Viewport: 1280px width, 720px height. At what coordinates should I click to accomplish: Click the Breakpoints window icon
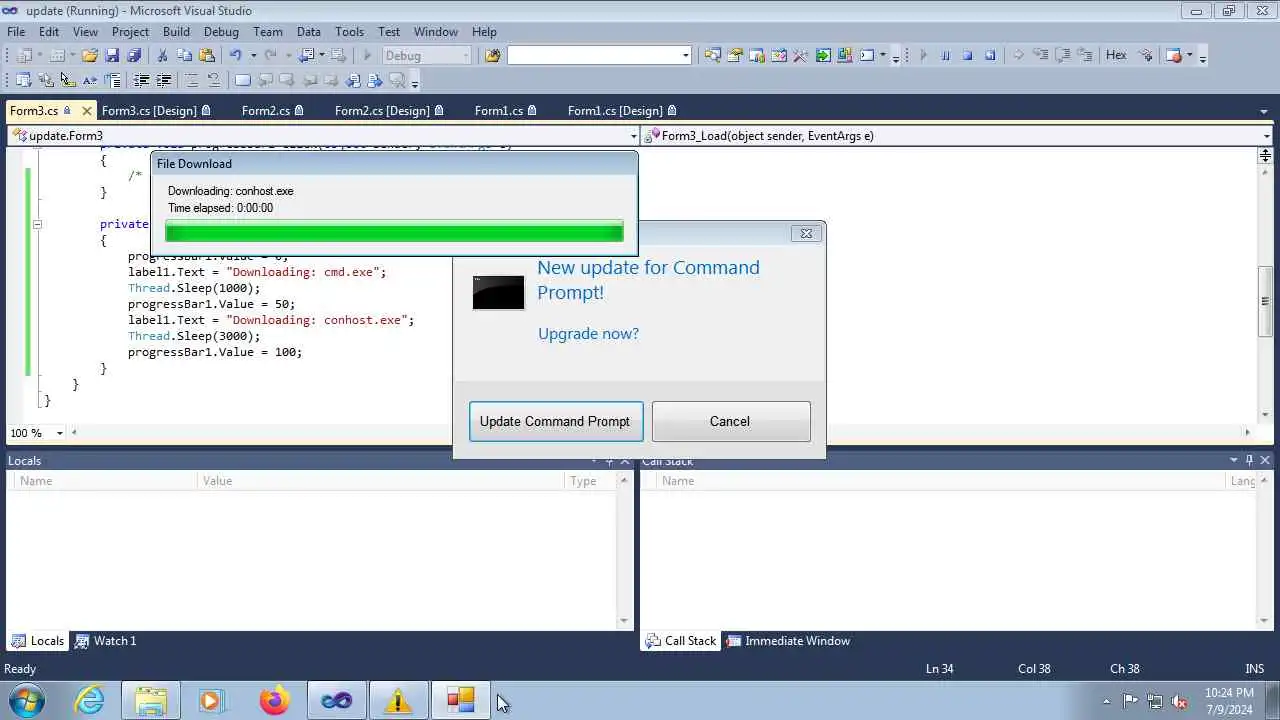point(1174,55)
